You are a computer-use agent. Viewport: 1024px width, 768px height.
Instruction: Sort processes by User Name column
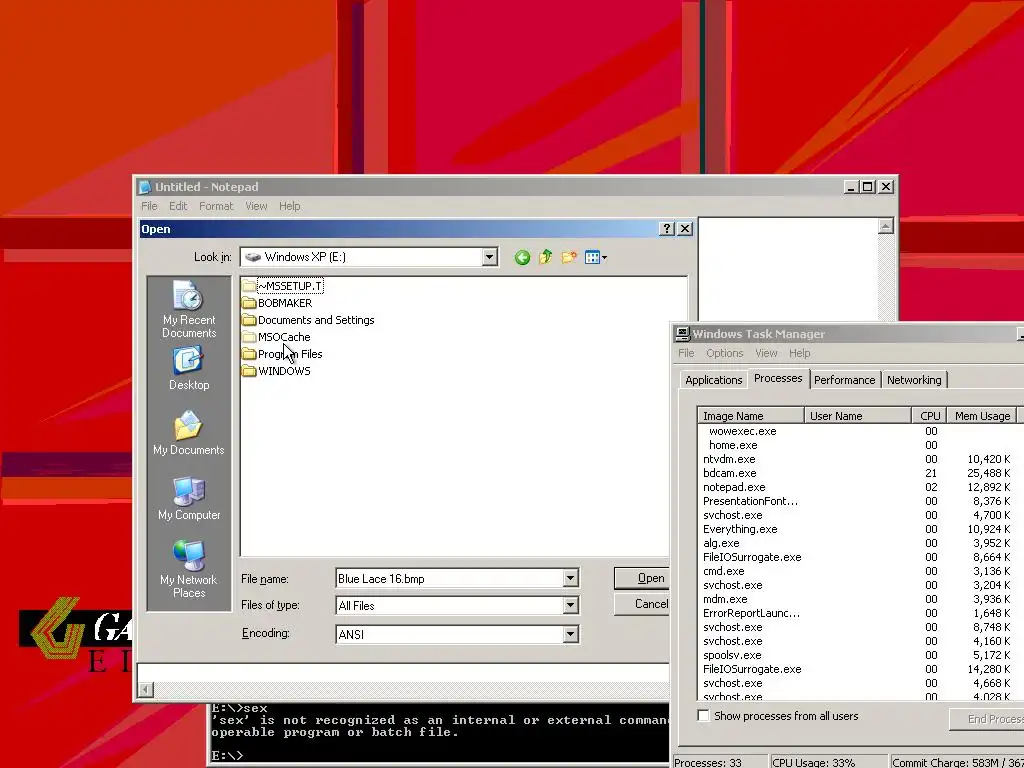857,416
